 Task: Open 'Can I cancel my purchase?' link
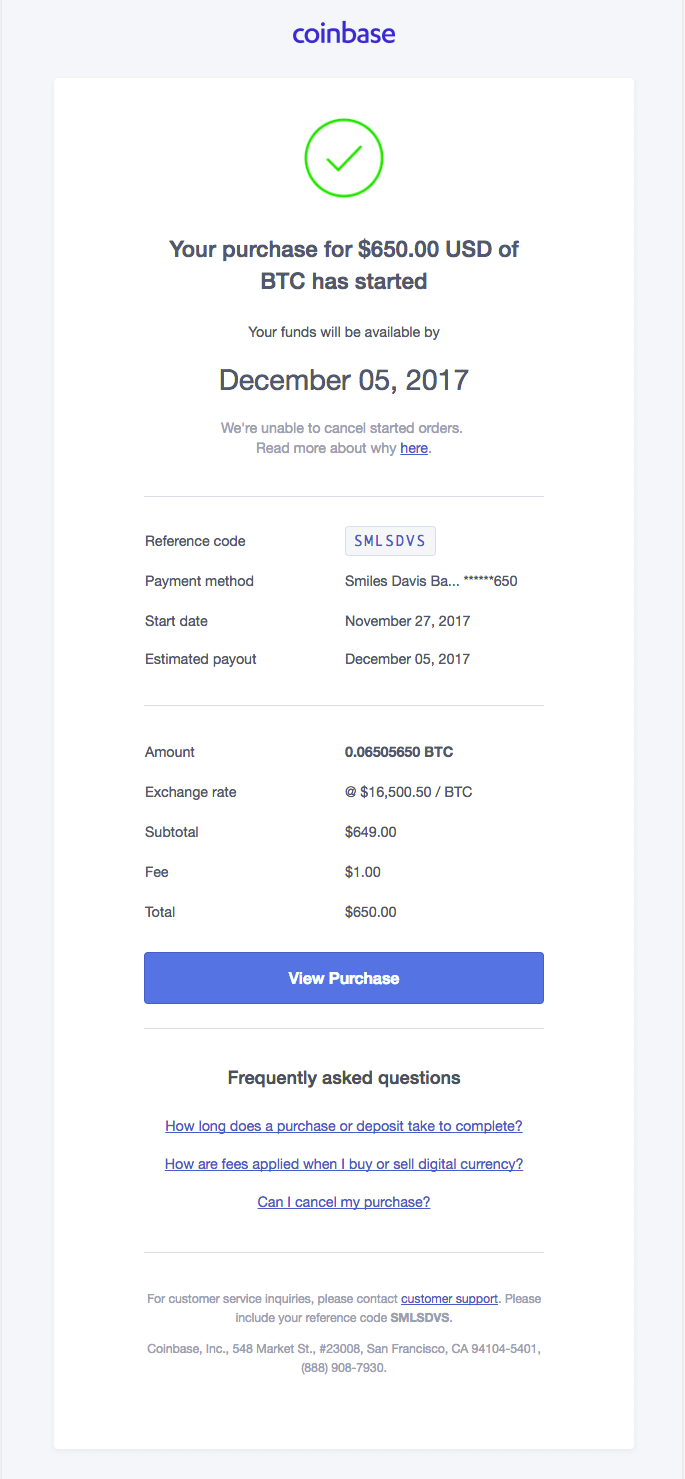pos(344,1202)
